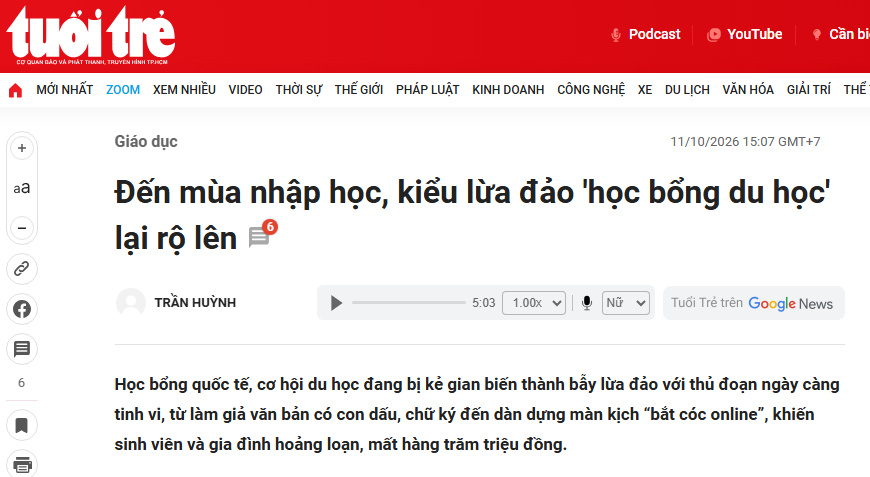The width and height of the screenshot is (870, 477).
Task: Go to the red home icon
Action: tap(16, 90)
